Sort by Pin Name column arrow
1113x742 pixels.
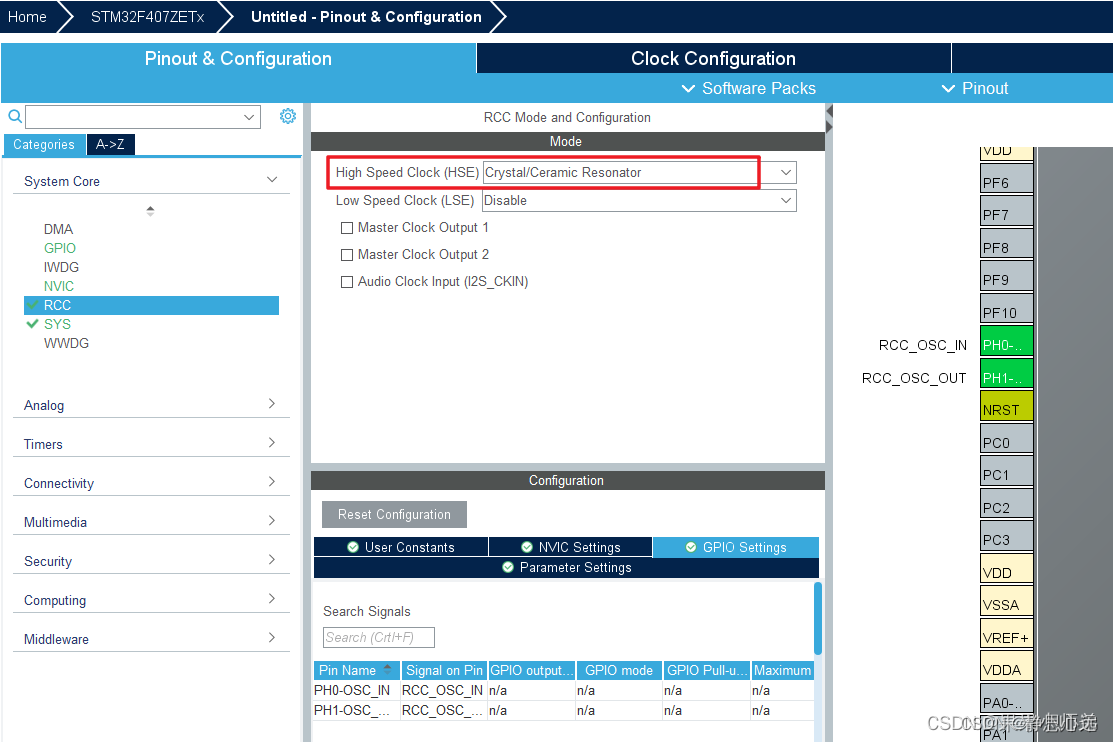pos(388,669)
